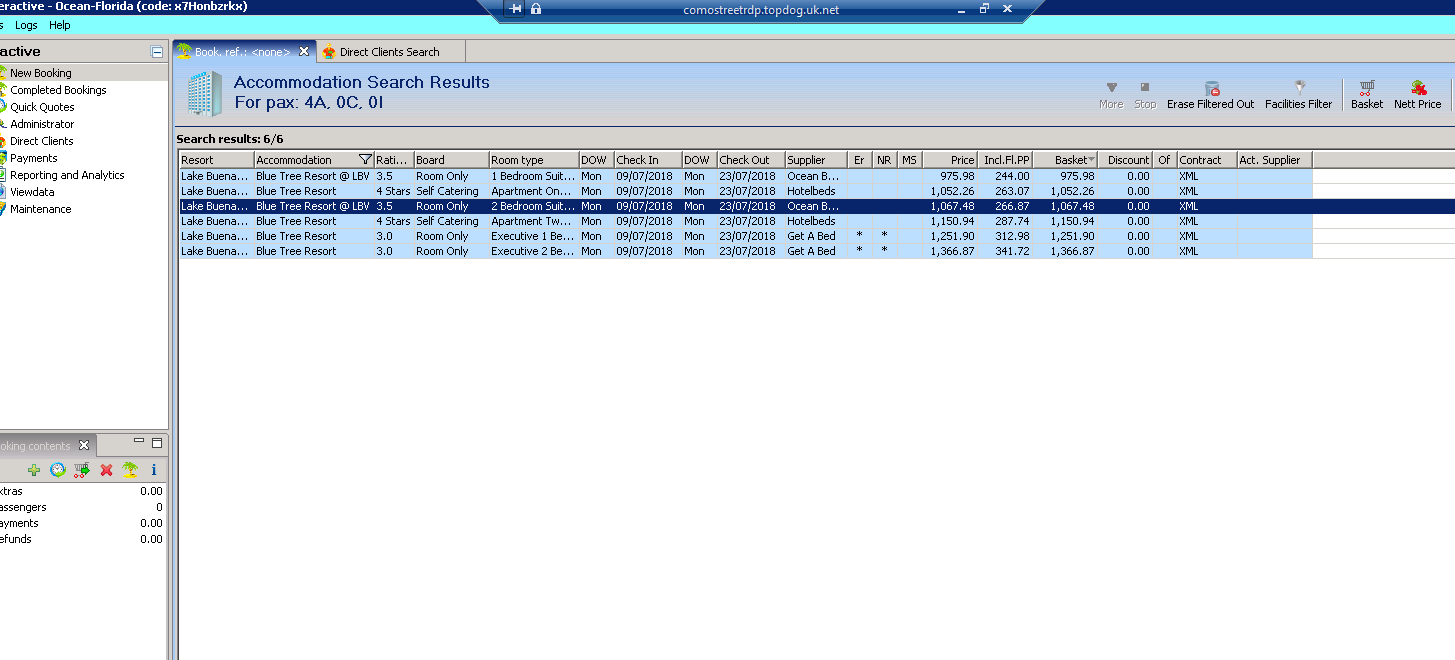Click the More arrow toolbar icon
Screen dimensions: 1455x660
coord(1111,88)
